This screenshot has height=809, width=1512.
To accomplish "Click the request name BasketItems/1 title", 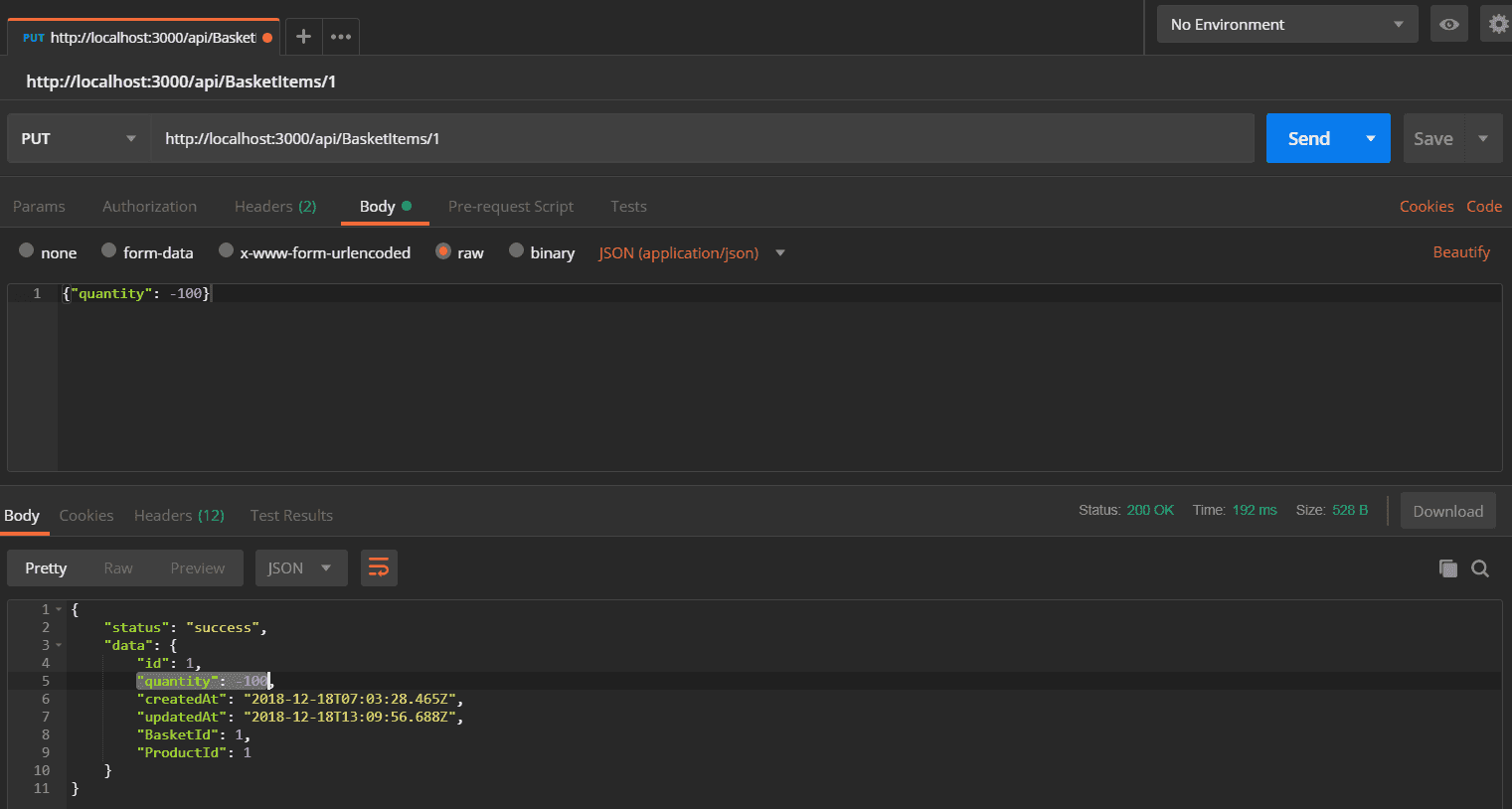I will tap(181, 81).
